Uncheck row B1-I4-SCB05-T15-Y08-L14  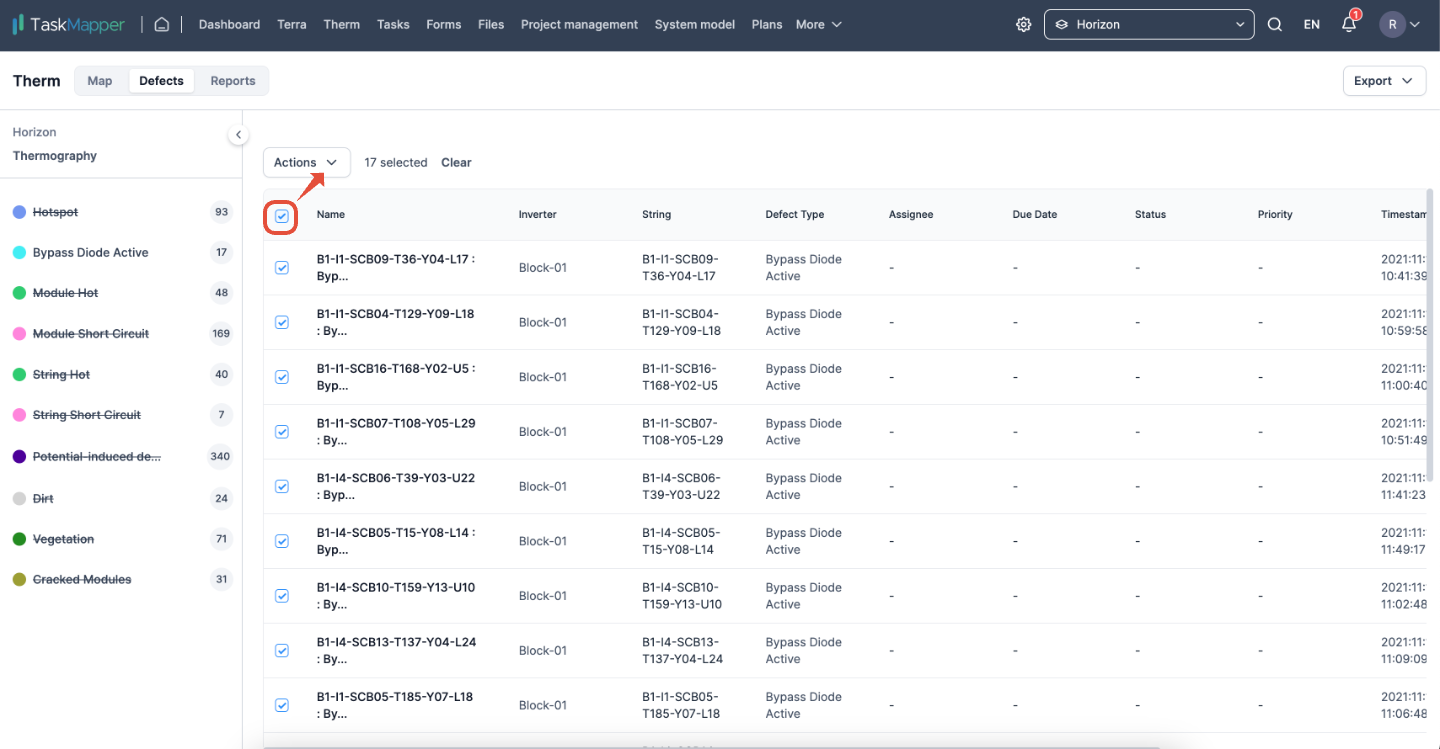[282, 541]
